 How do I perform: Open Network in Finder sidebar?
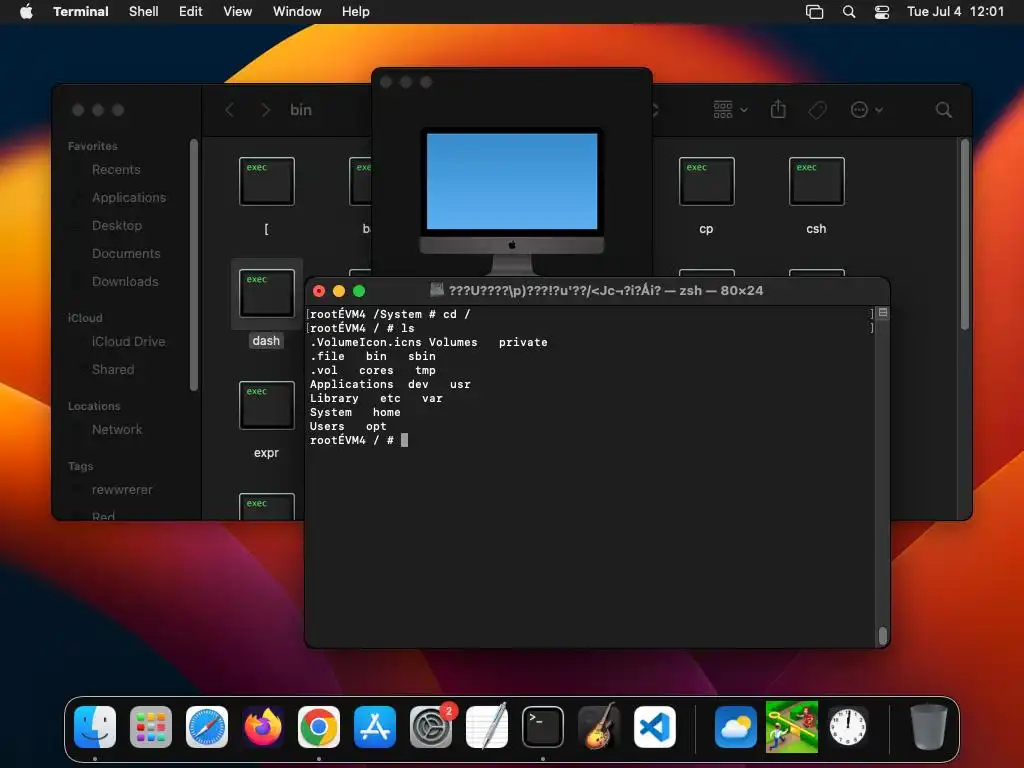click(x=117, y=430)
